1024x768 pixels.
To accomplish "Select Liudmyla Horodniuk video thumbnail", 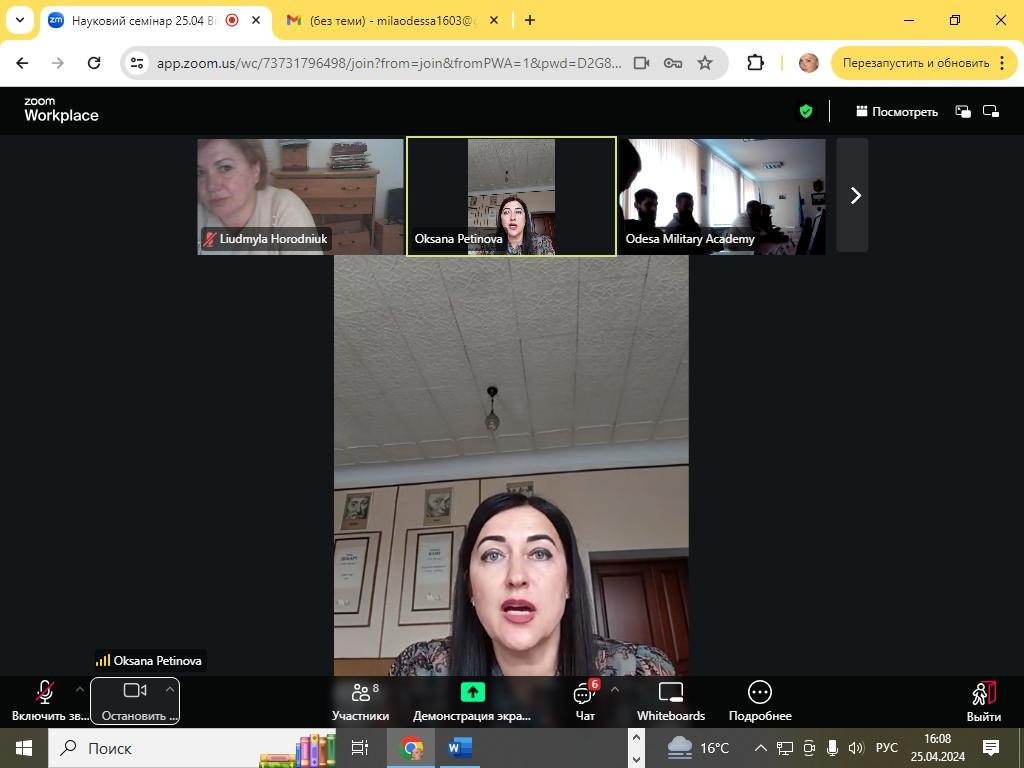I will tap(300, 197).
